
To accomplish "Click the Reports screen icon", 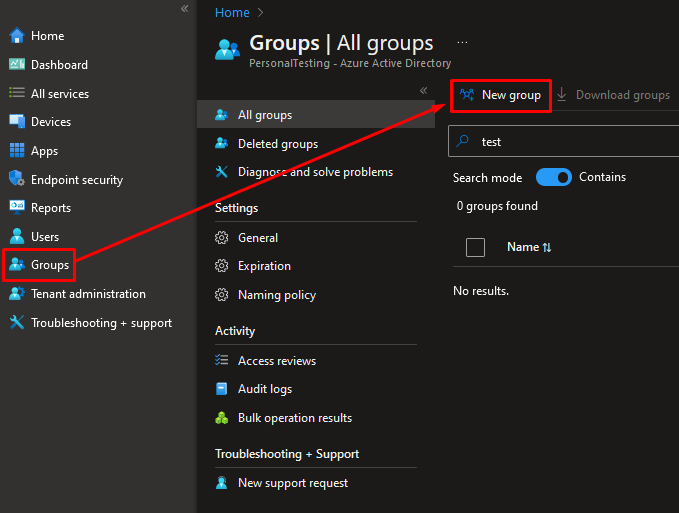I will (17, 207).
